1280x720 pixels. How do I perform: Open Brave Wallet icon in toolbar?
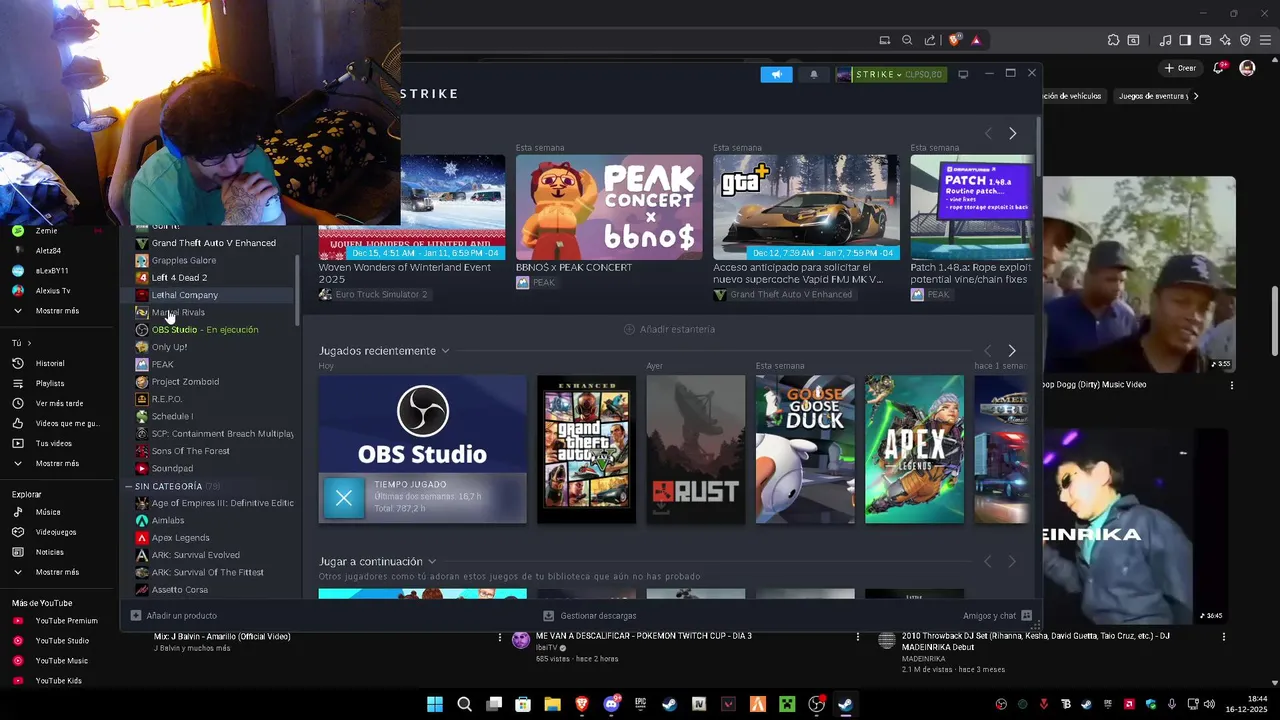click(1205, 40)
